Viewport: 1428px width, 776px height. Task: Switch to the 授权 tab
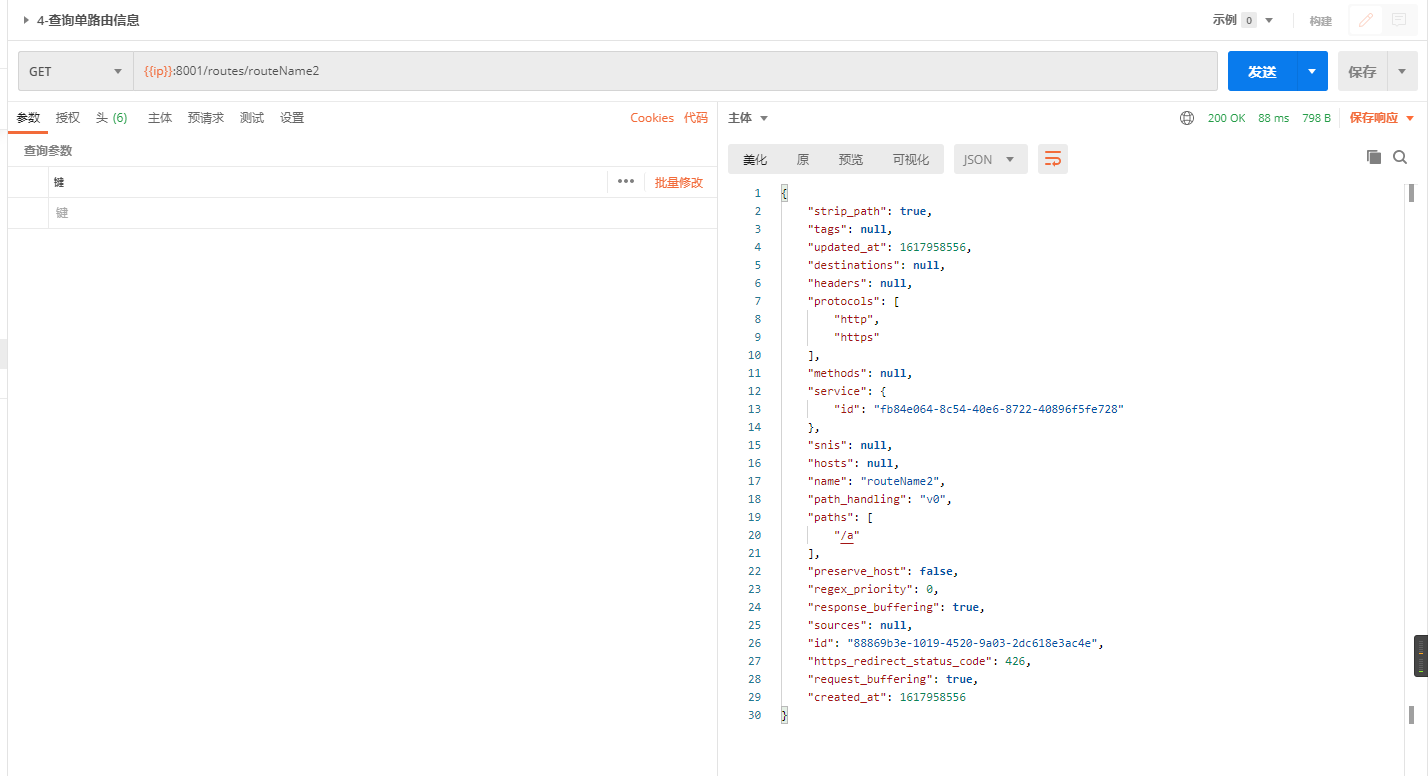(68, 118)
